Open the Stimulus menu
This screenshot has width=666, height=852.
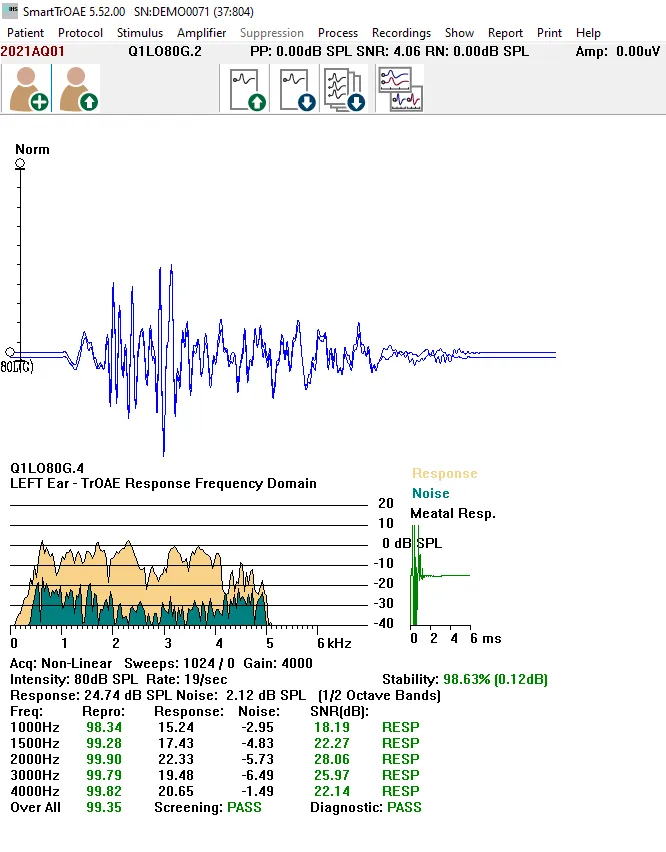(140, 33)
